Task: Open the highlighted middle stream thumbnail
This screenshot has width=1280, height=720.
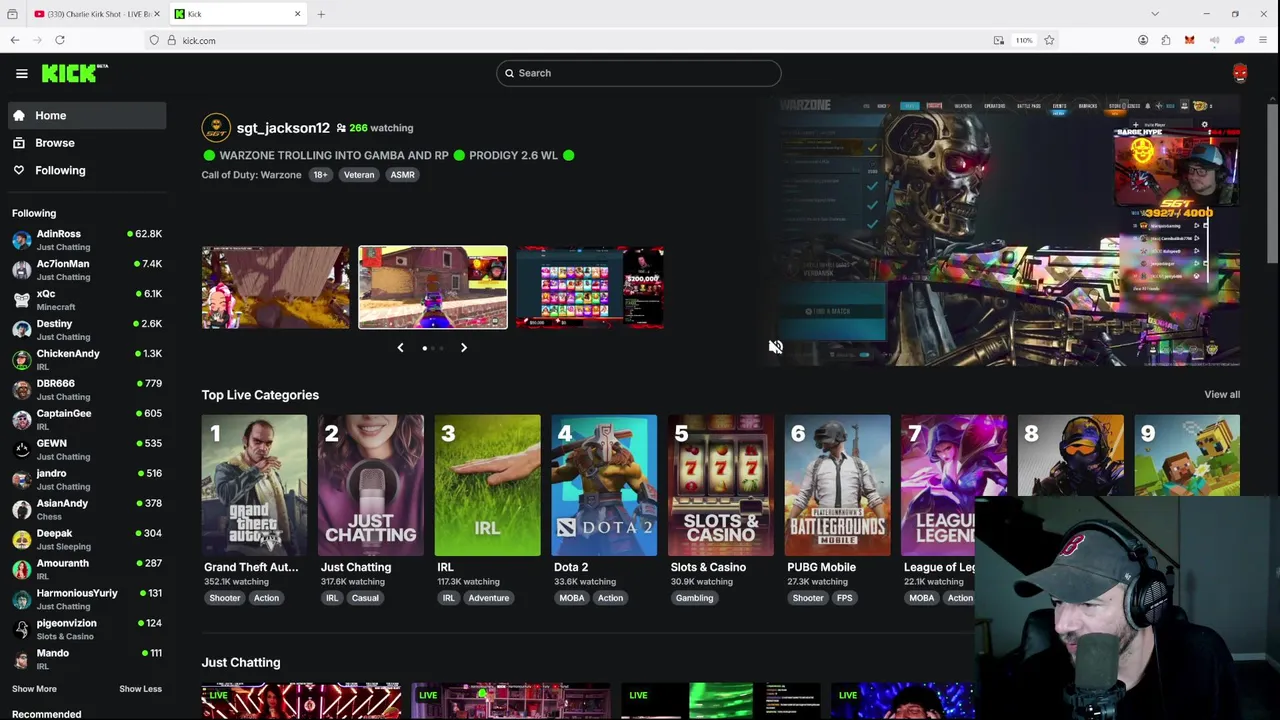Action: coord(433,287)
